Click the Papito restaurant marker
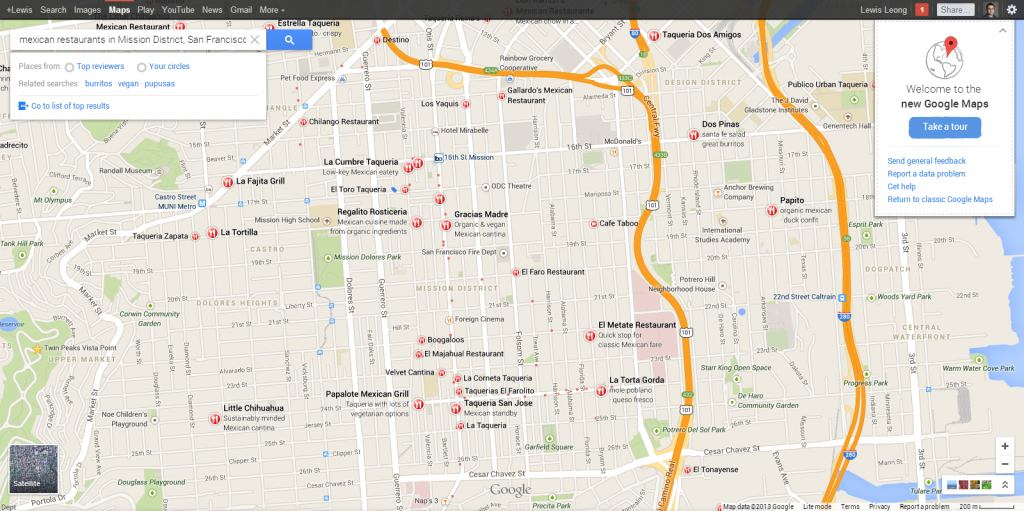This screenshot has height=511, width=1024. pyautogui.click(x=771, y=210)
